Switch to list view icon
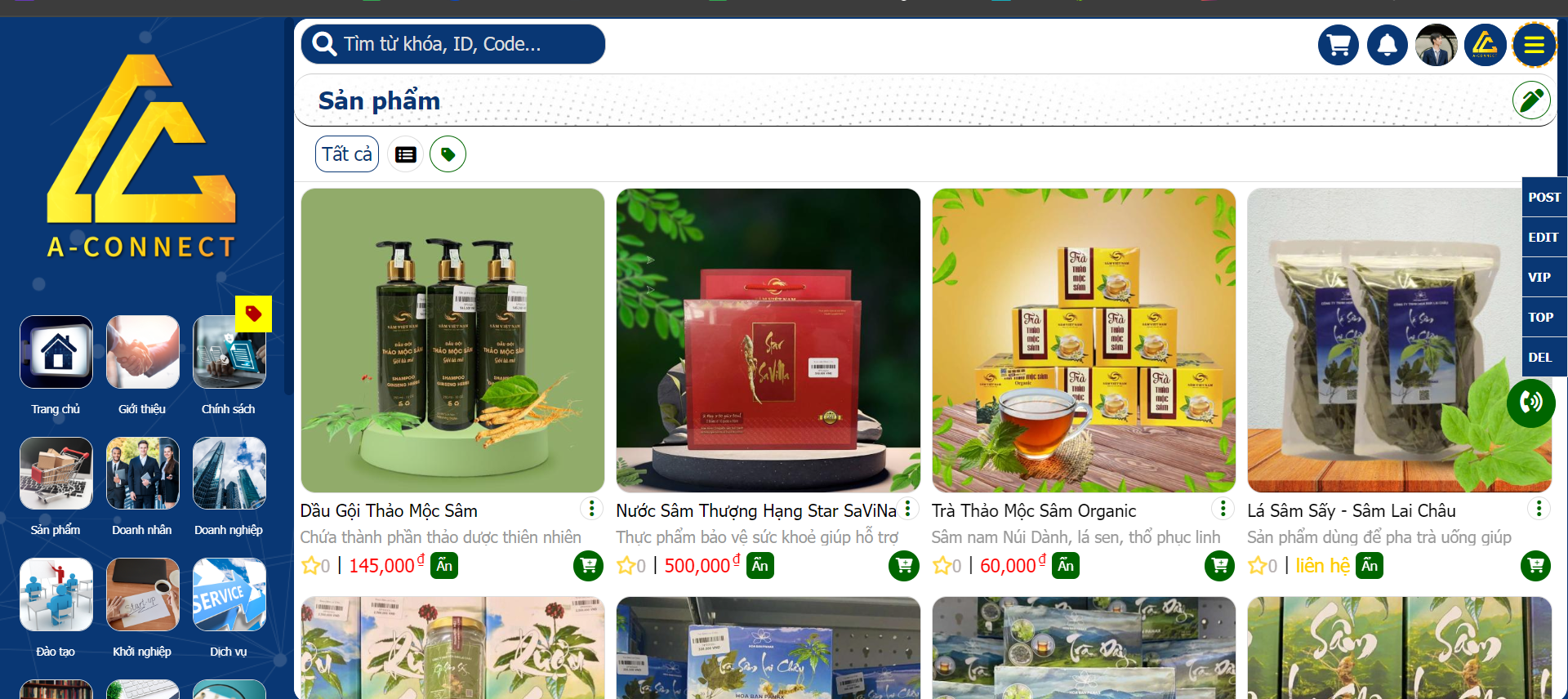The image size is (1568, 699). tap(406, 154)
